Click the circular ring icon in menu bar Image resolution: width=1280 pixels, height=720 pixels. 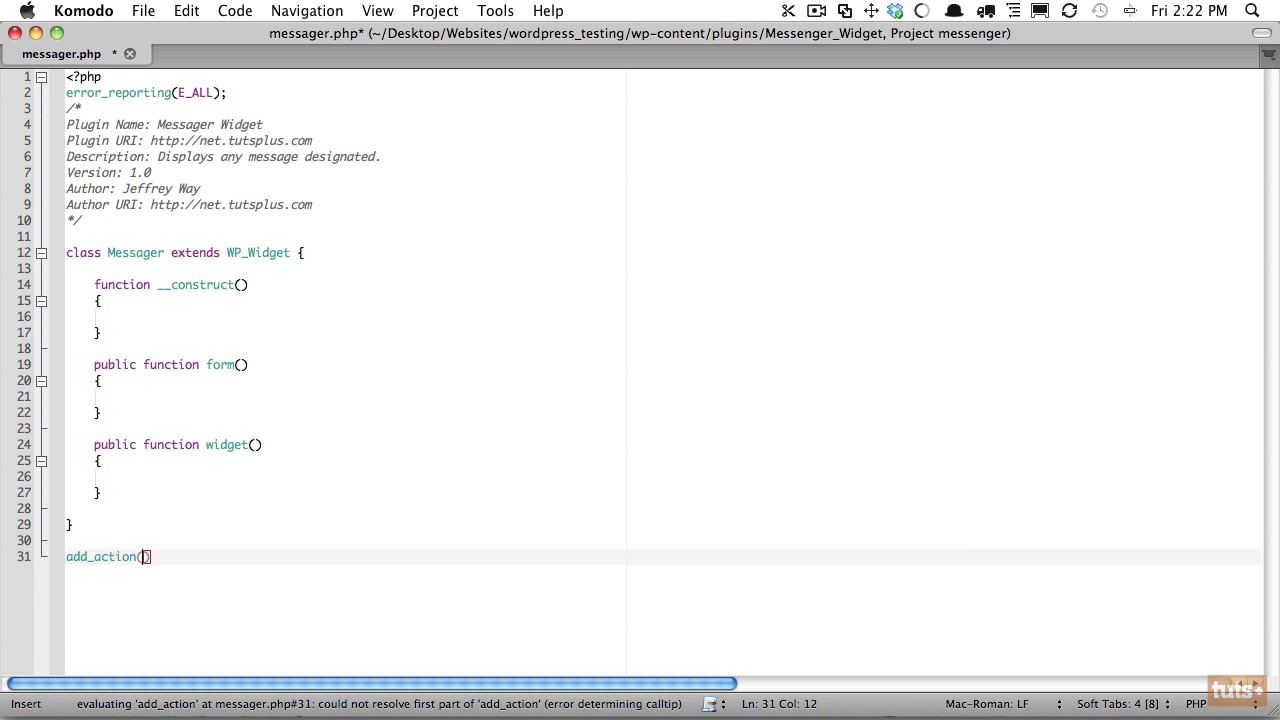tap(922, 11)
